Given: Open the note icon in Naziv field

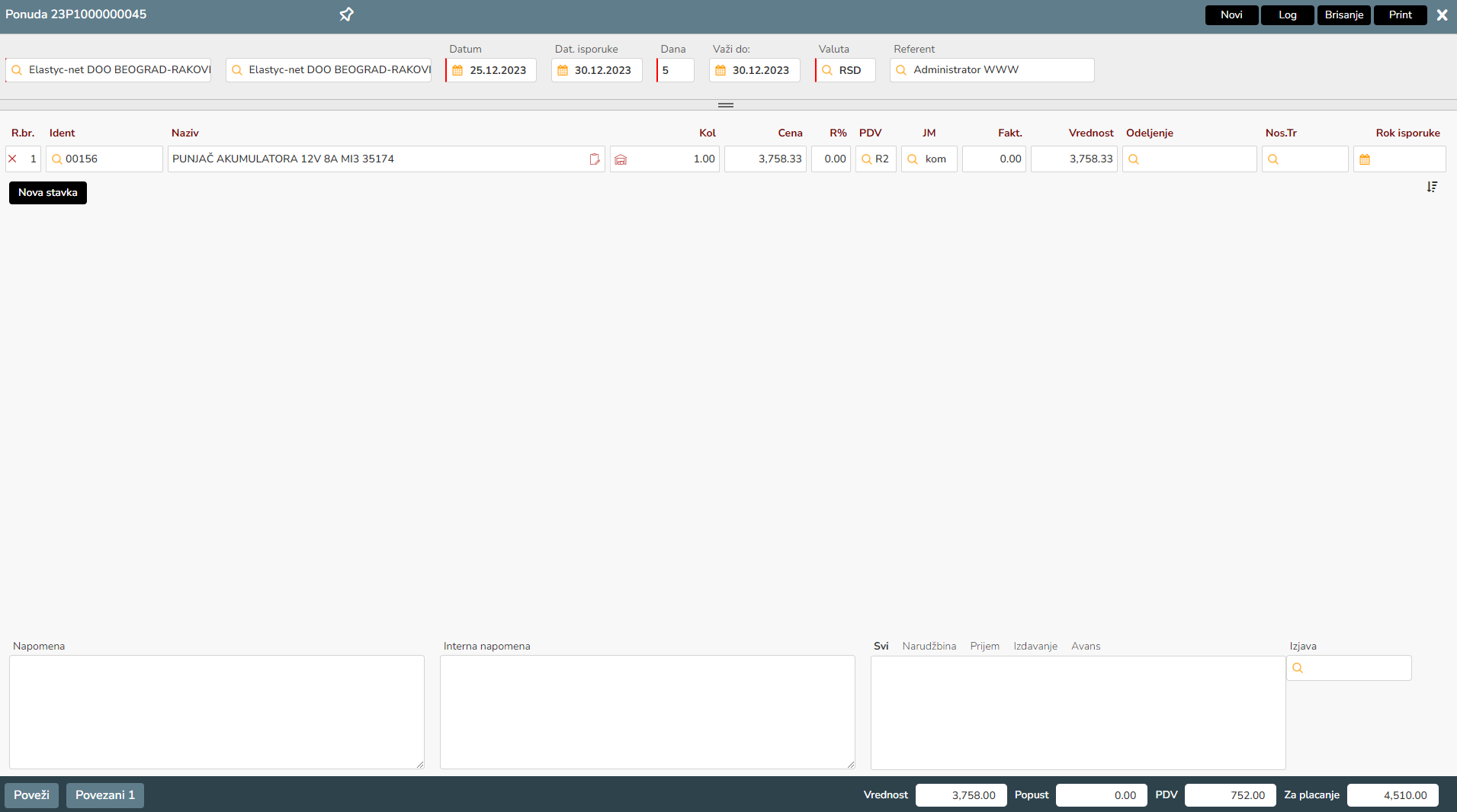Looking at the screenshot, I should coord(595,159).
